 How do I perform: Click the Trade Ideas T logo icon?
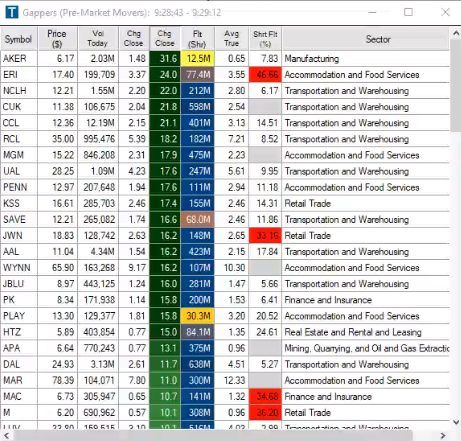pyautogui.click(x=12, y=12)
